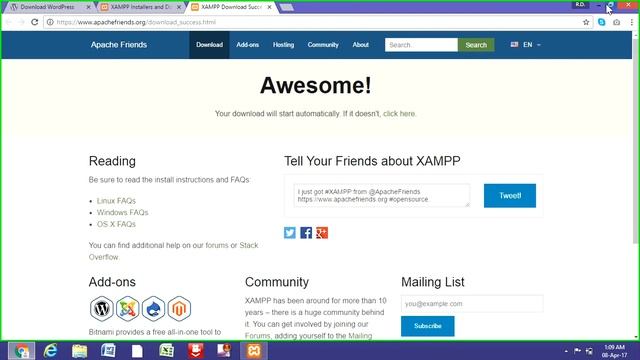Image resolution: width=640 pixels, height=360 pixels.
Task: Open the Drupal add-on icon
Action: tap(153, 309)
